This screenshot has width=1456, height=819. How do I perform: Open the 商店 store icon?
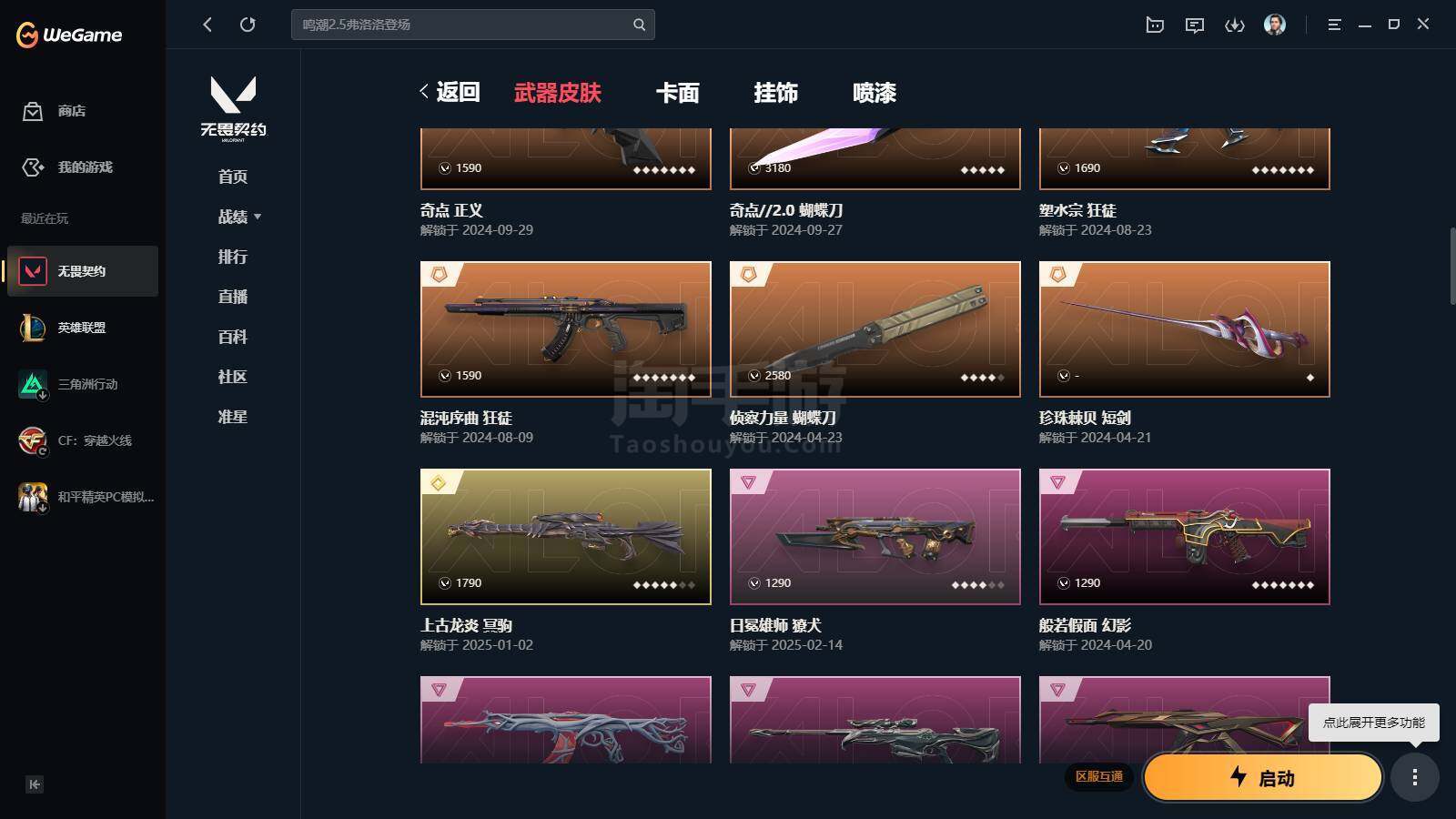tap(33, 111)
